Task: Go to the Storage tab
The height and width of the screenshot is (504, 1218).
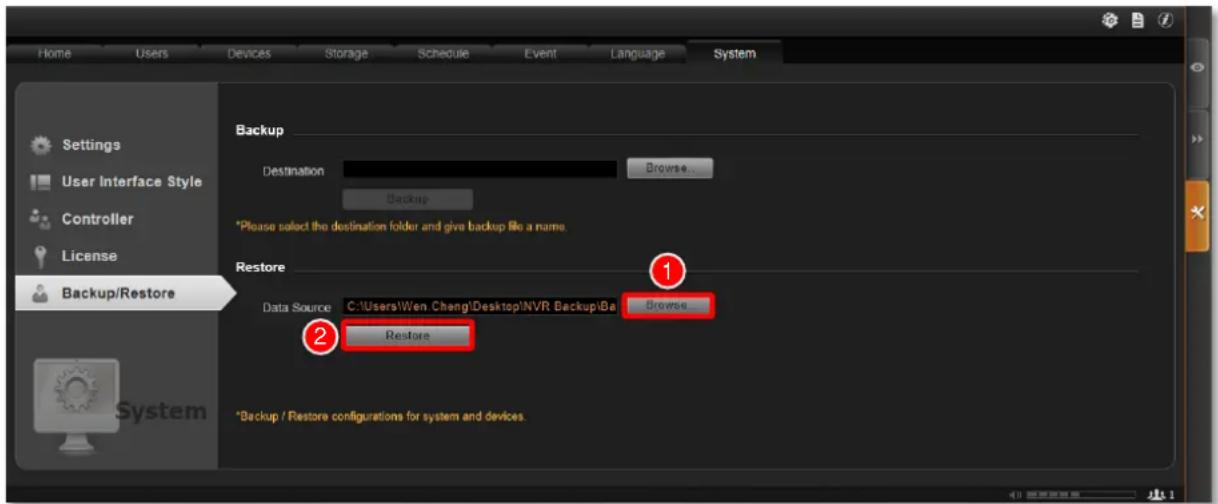Action: (x=346, y=54)
